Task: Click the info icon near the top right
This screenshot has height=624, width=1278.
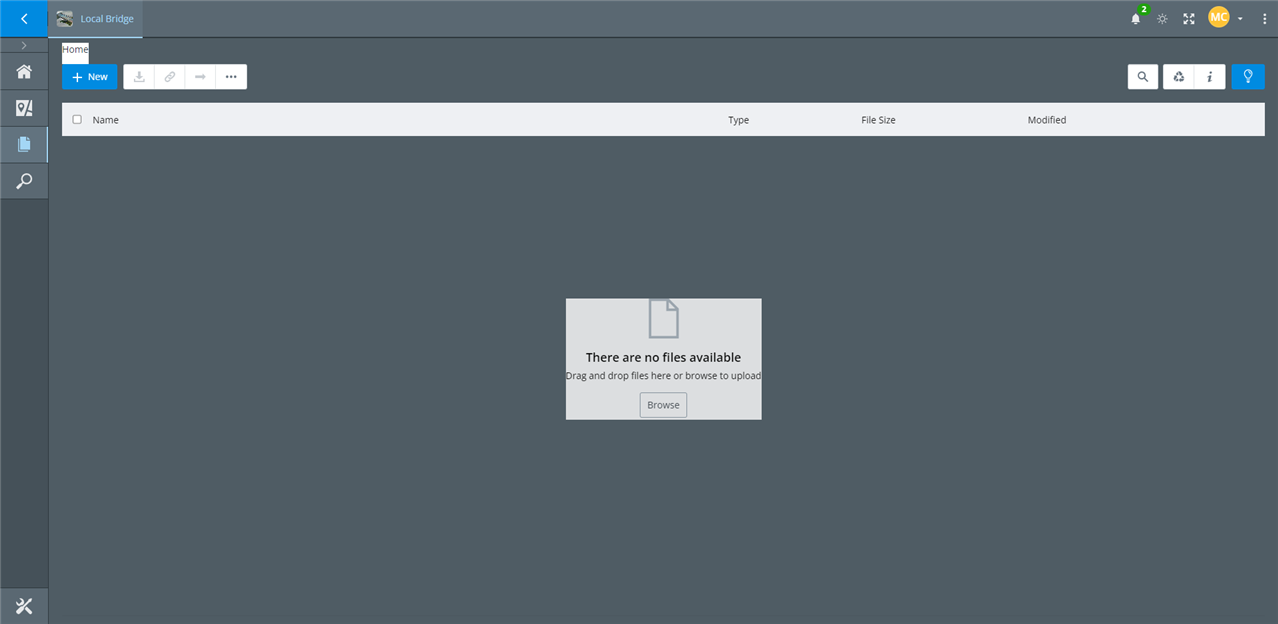Action: pyautogui.click(x=1210, y=76)
